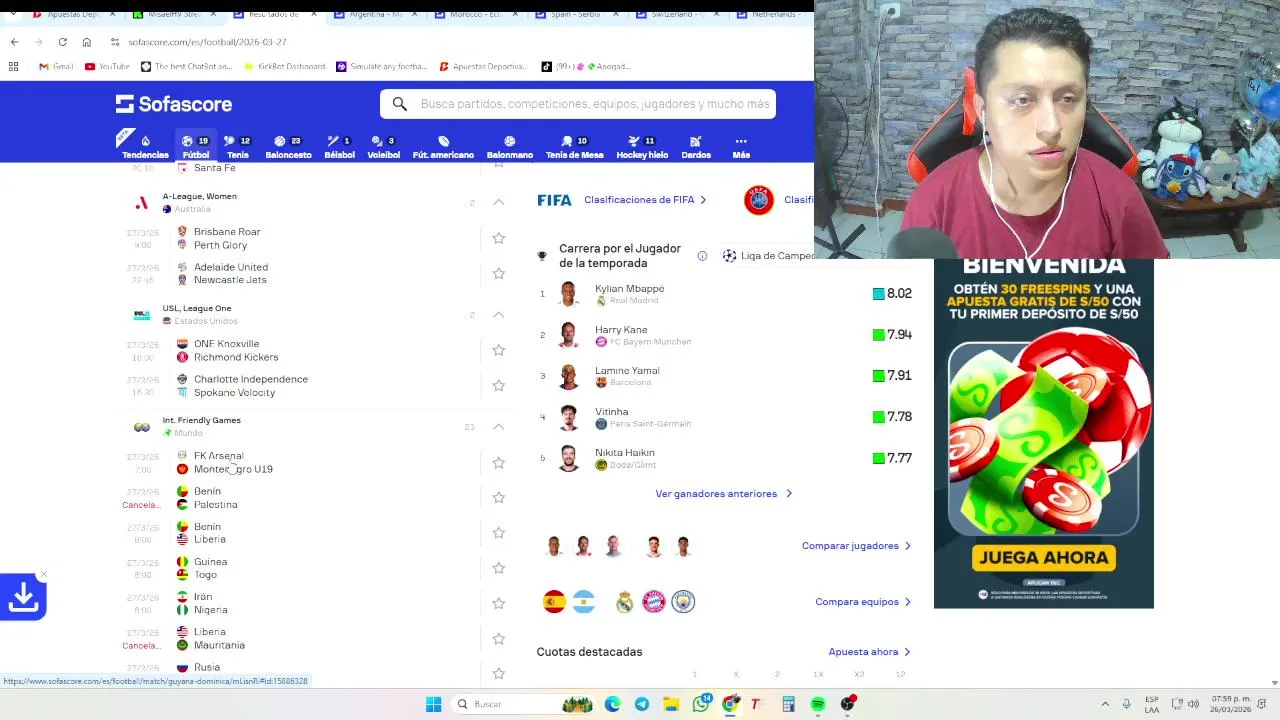1280x720 pixels.
Task: Open the Gmail bookmark
Action: pyautogui.click(x=56, y=66)
